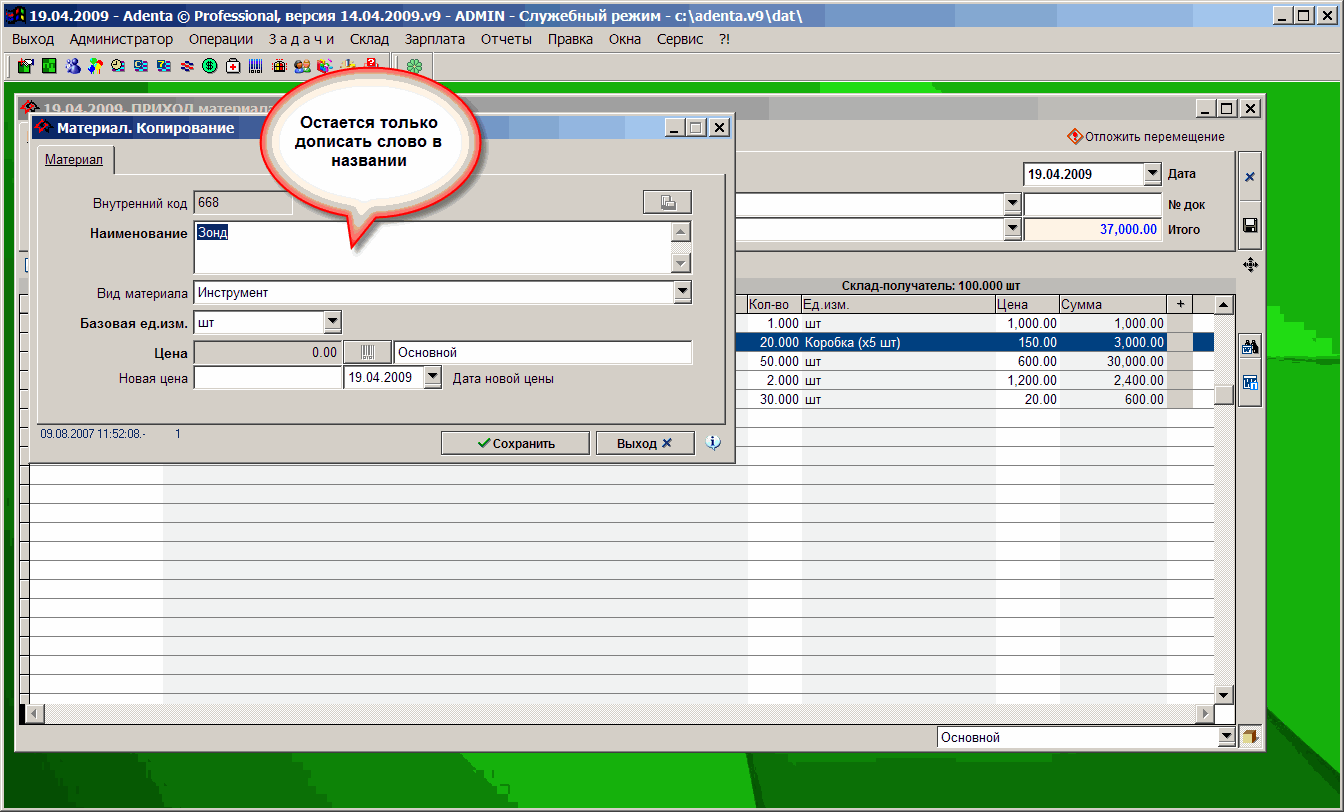1344x812 pixels.
Task: Click the green clover toolbar icon
Action: pyautogui.click(x=413, y=66)
